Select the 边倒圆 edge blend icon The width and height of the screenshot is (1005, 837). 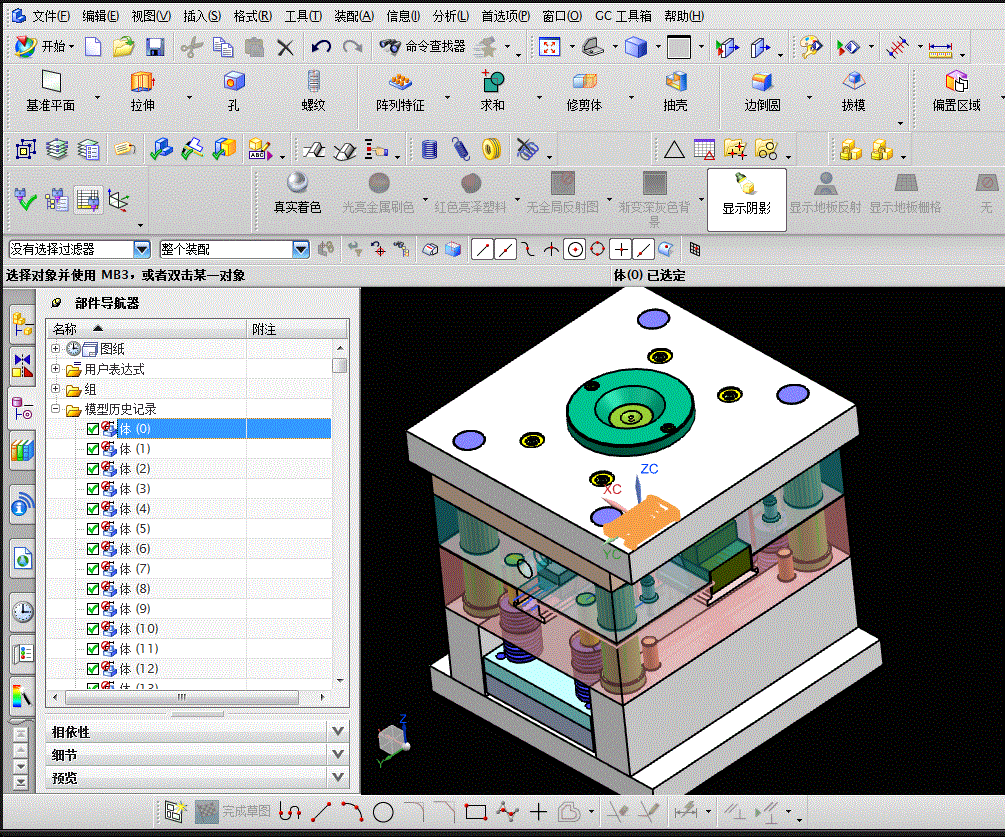click(x=762, y=91)
